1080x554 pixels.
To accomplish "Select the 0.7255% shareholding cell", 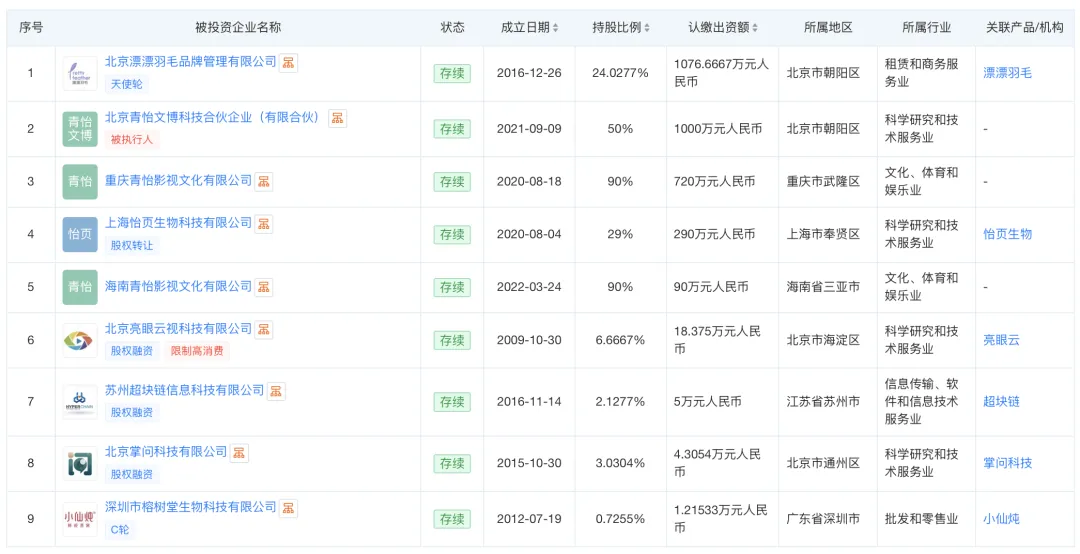I will pyautogui.click(x=620, y=519).
